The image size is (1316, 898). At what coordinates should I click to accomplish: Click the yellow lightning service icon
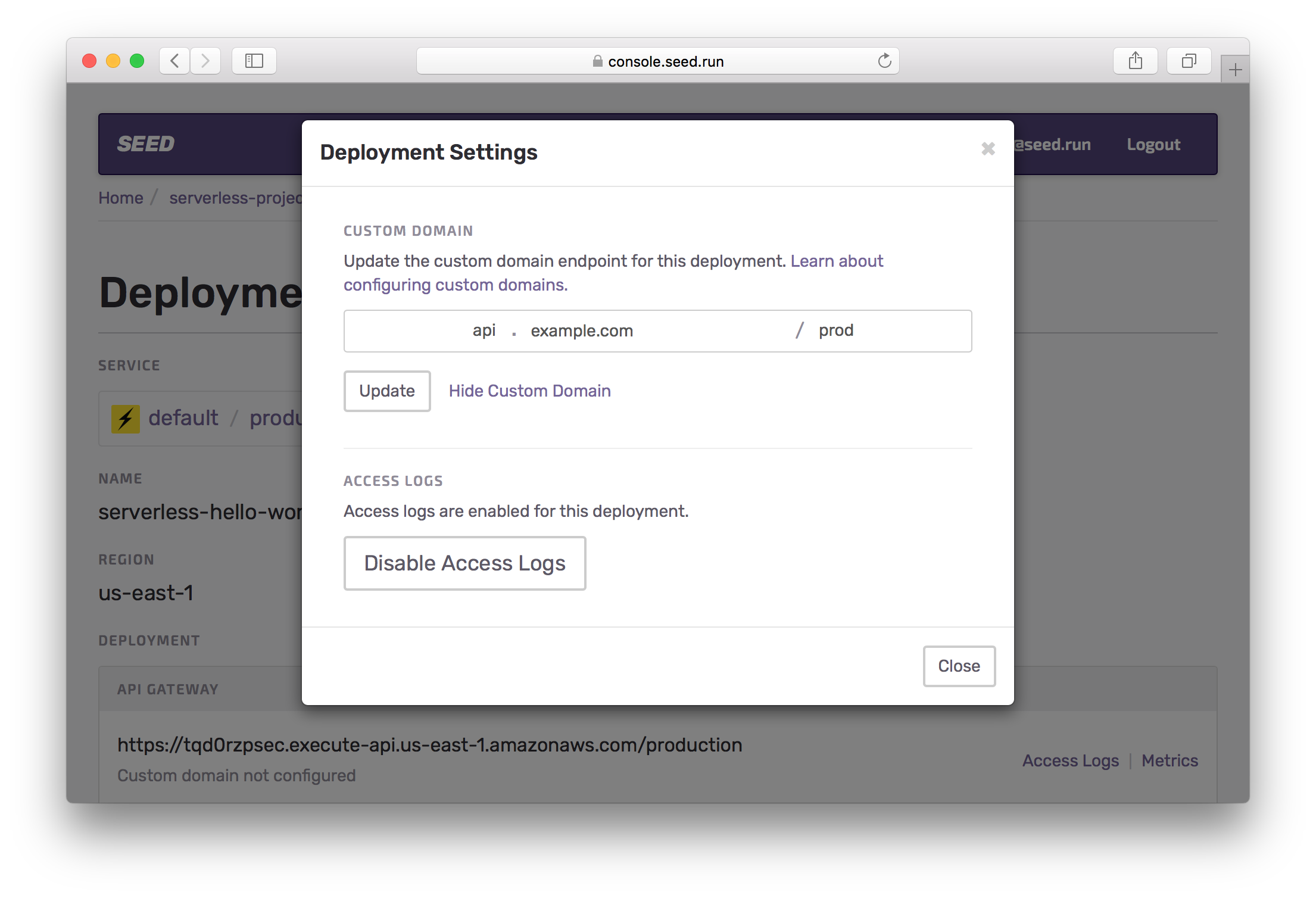(x=126, y=419)
